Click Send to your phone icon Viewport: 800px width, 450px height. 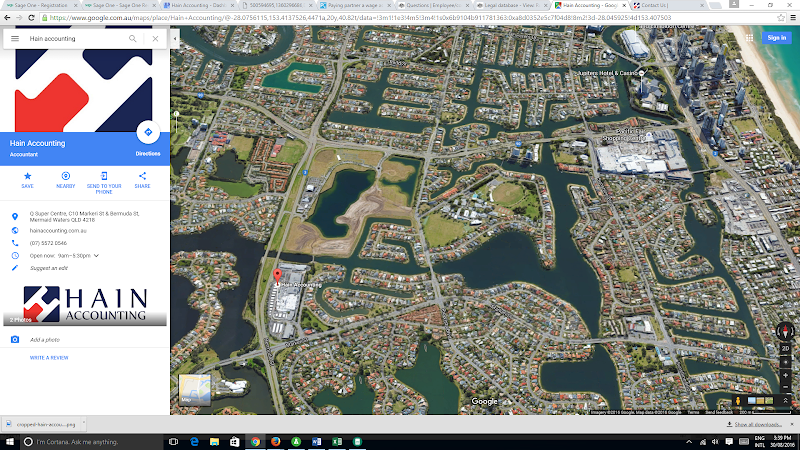pyautogui.click(x=104, y=177)
